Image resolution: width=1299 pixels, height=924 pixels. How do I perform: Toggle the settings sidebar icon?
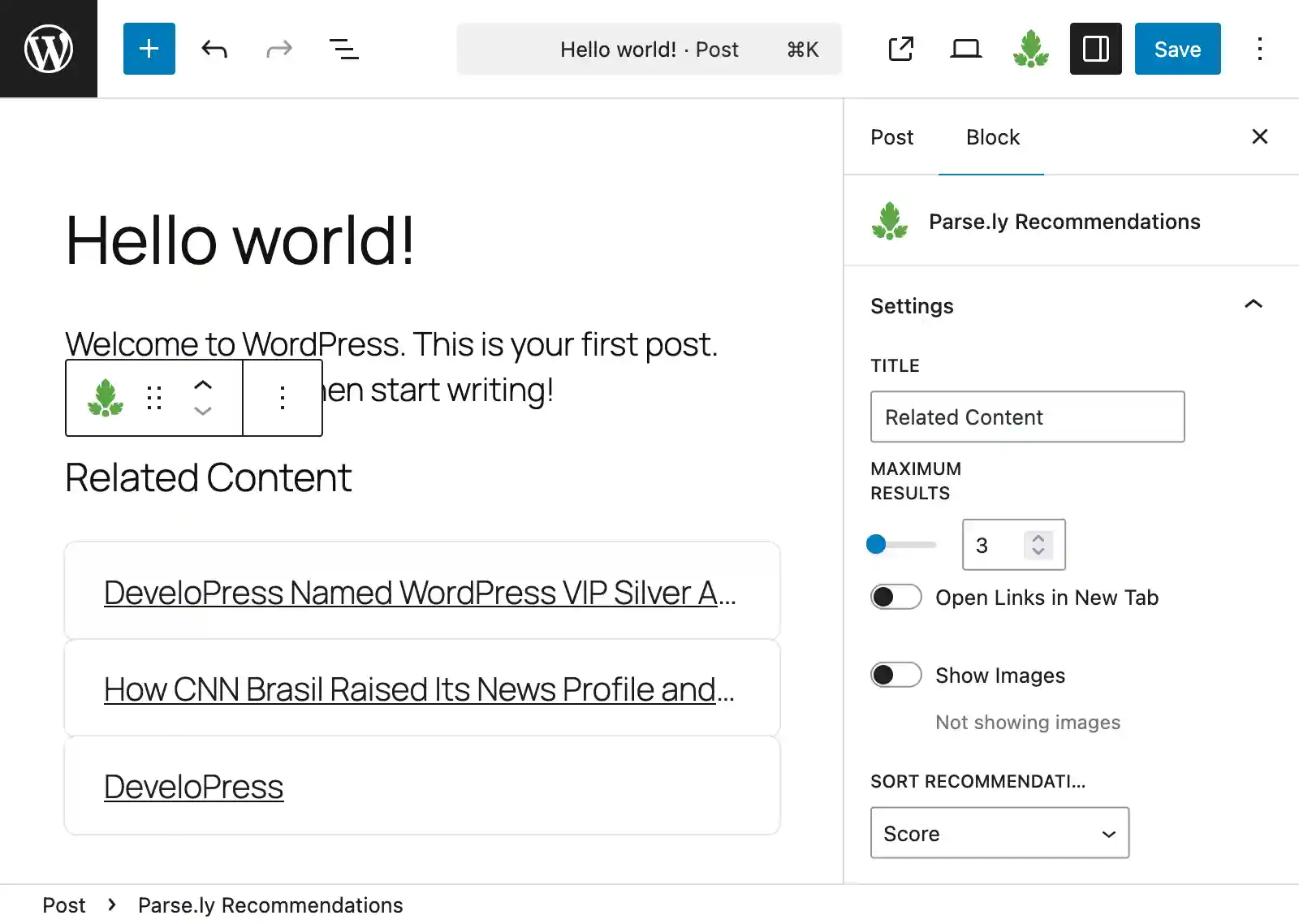click(x=1095, y=49)
